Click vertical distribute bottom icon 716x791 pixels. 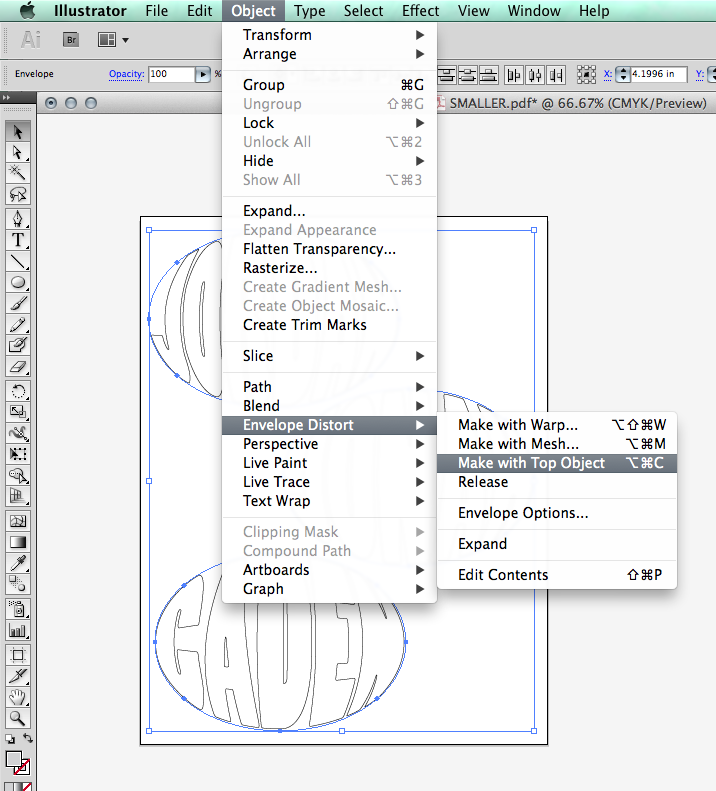point(488,75)
